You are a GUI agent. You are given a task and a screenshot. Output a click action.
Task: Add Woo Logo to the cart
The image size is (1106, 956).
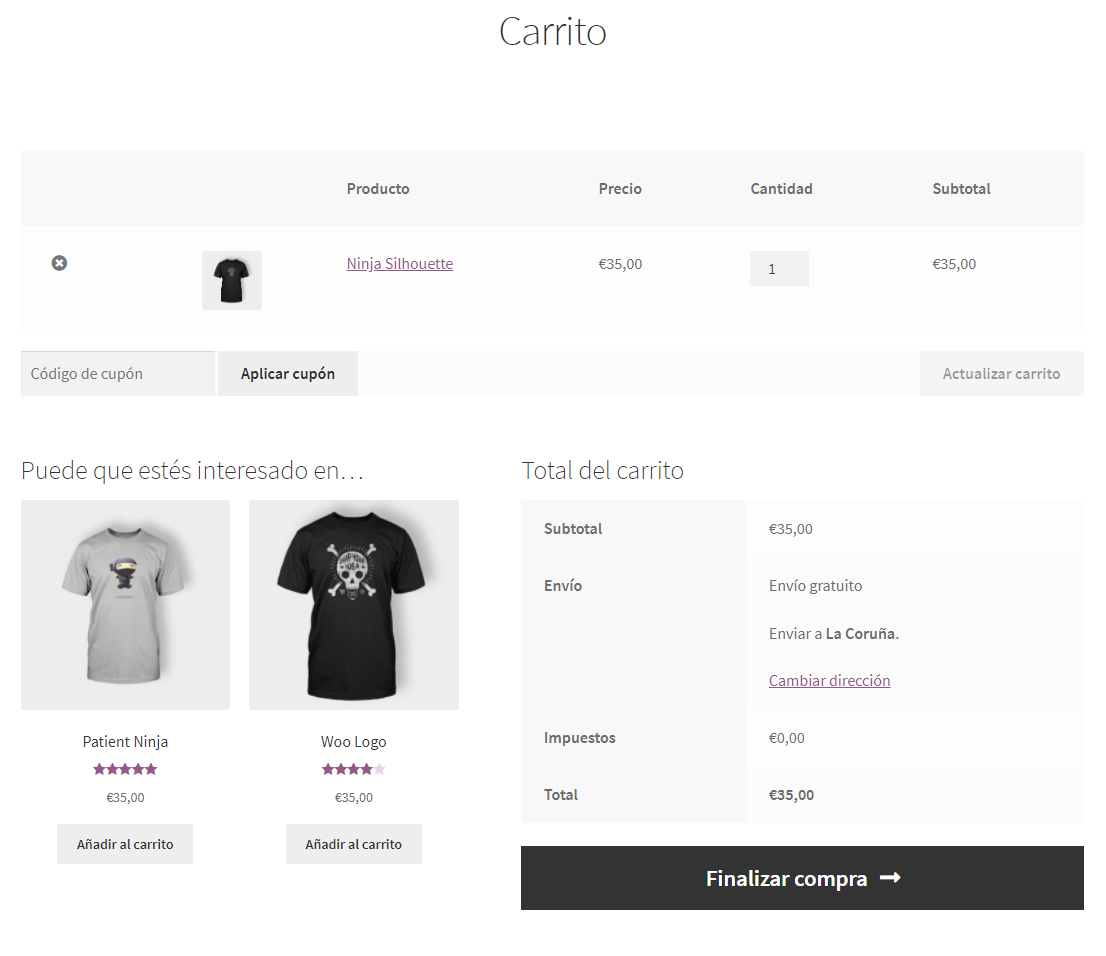click(354, 844)
